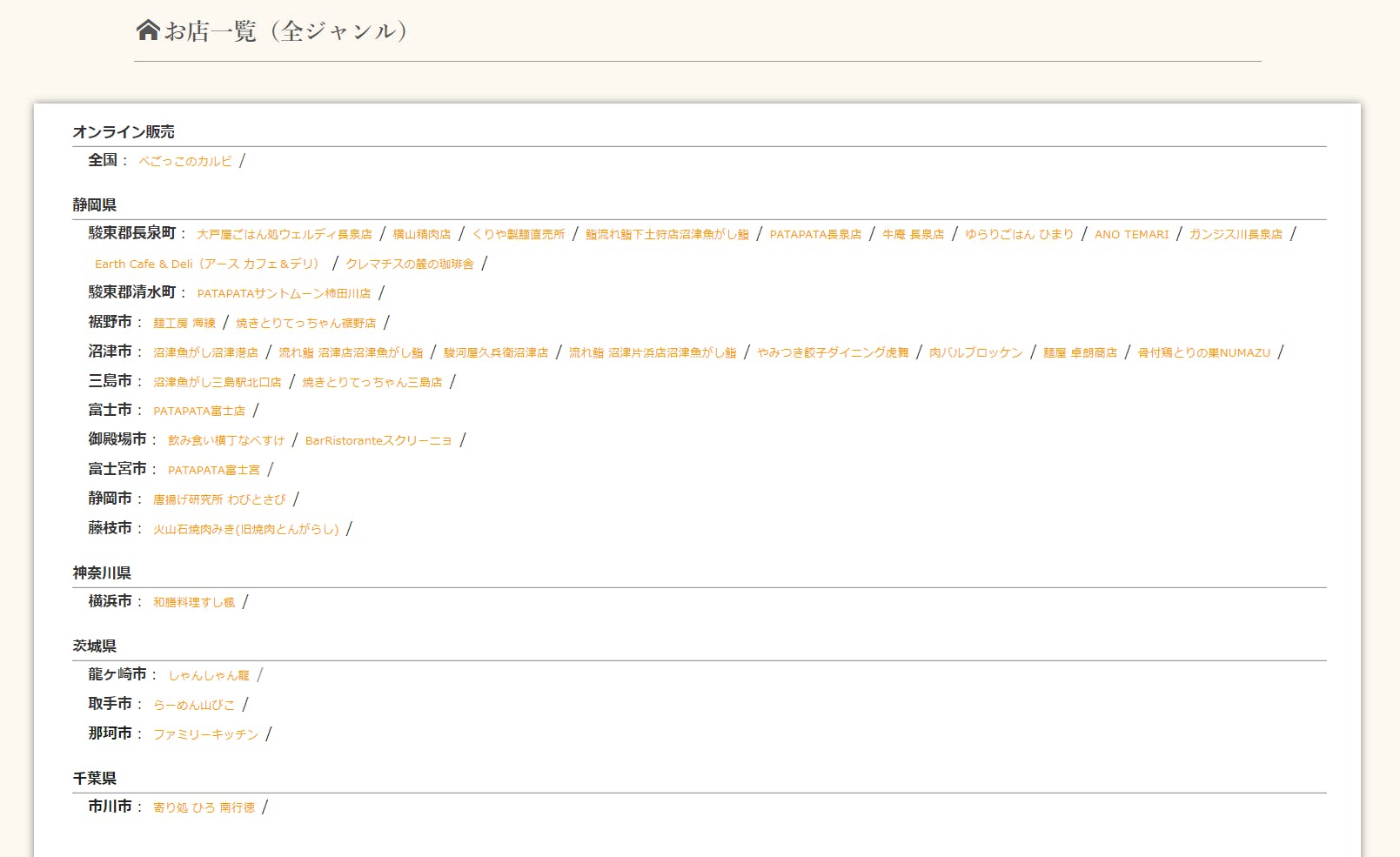Click the 麺工房 海練 link
Image resolution: width=1400 pixels, height=857 pixels.
point(184,323)
